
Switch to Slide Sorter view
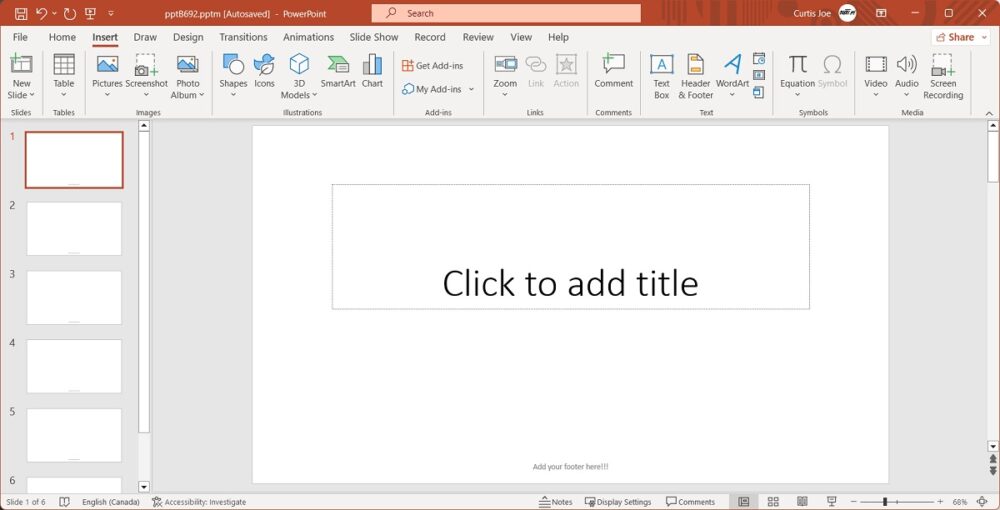[x=773, y=502]
